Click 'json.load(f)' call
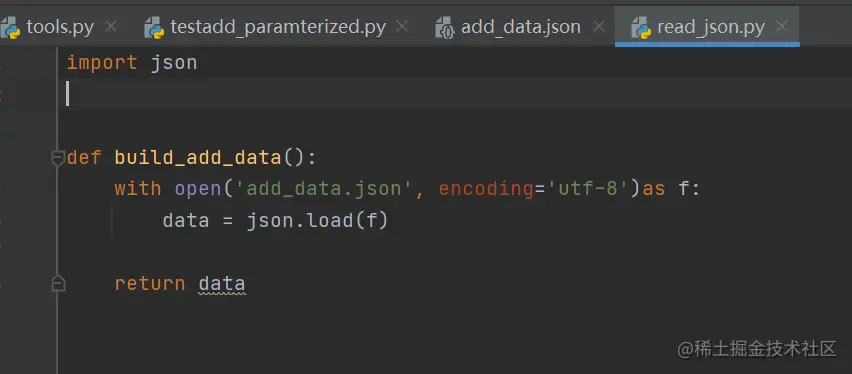Image resolution: width=852 pixels, height=374 pixels. click(317, 221)
